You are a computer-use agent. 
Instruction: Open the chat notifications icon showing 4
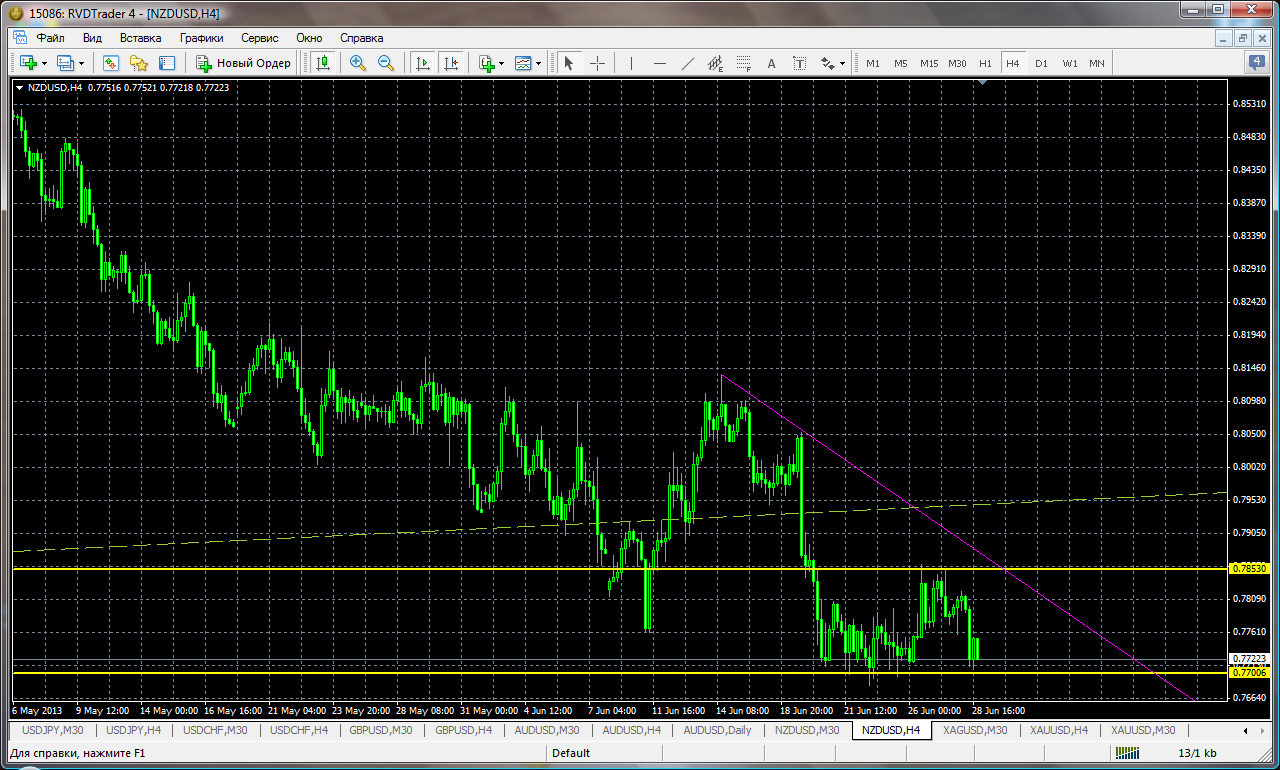[1256, 63]
